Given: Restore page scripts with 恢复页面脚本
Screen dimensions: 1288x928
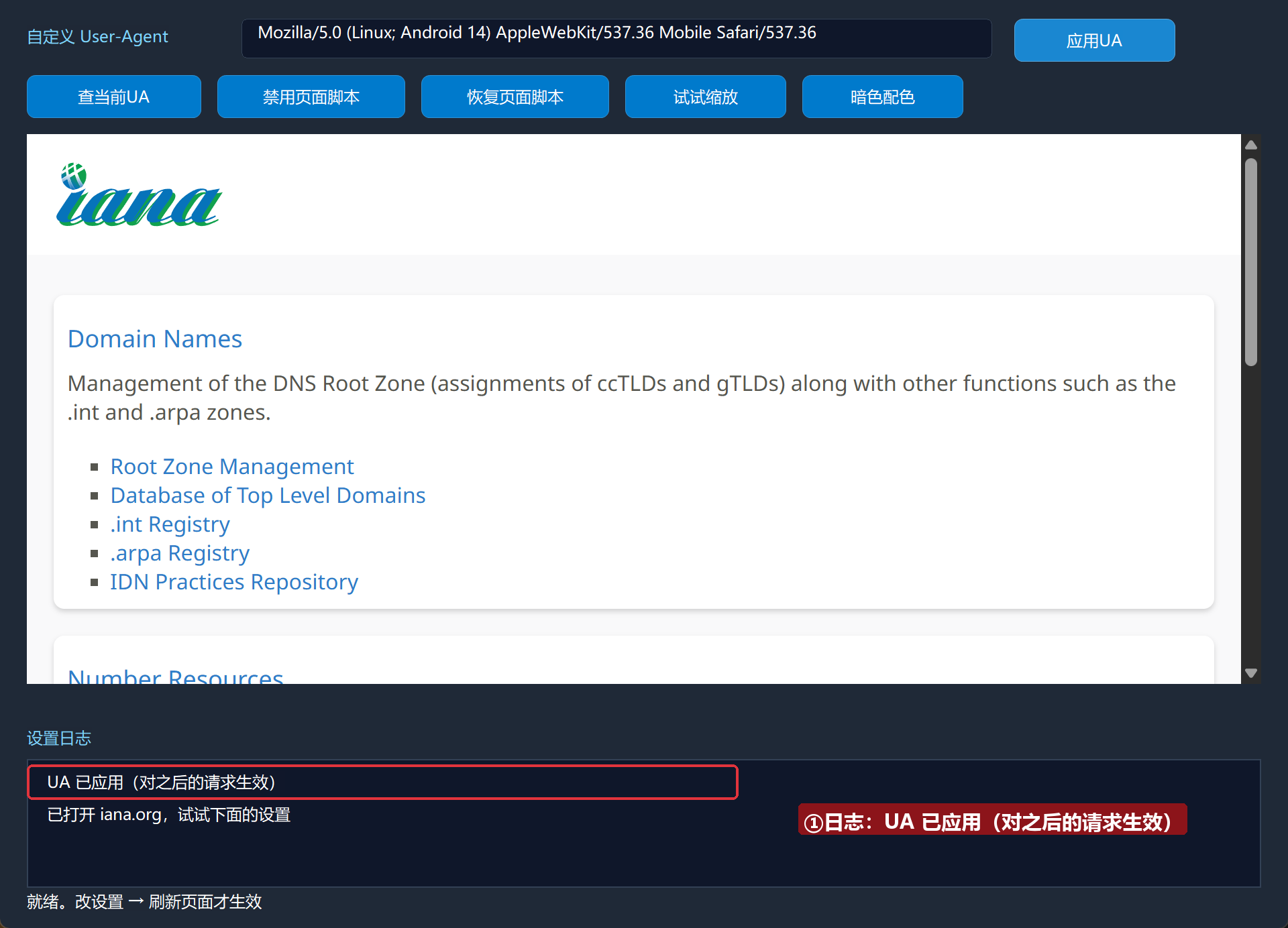Looking at the screenshot, I should pos(515,97).
